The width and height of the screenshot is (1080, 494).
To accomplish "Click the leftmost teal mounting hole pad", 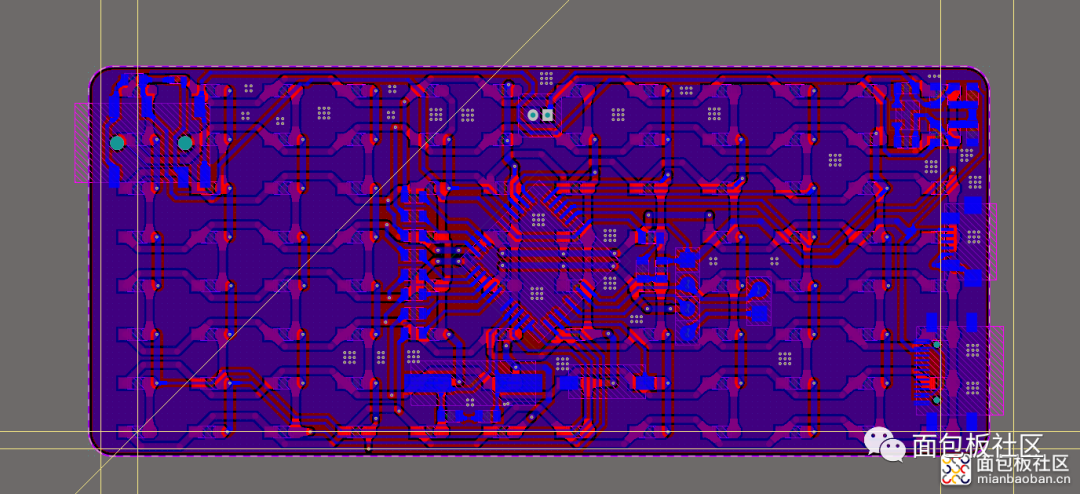I will (117, 143).
